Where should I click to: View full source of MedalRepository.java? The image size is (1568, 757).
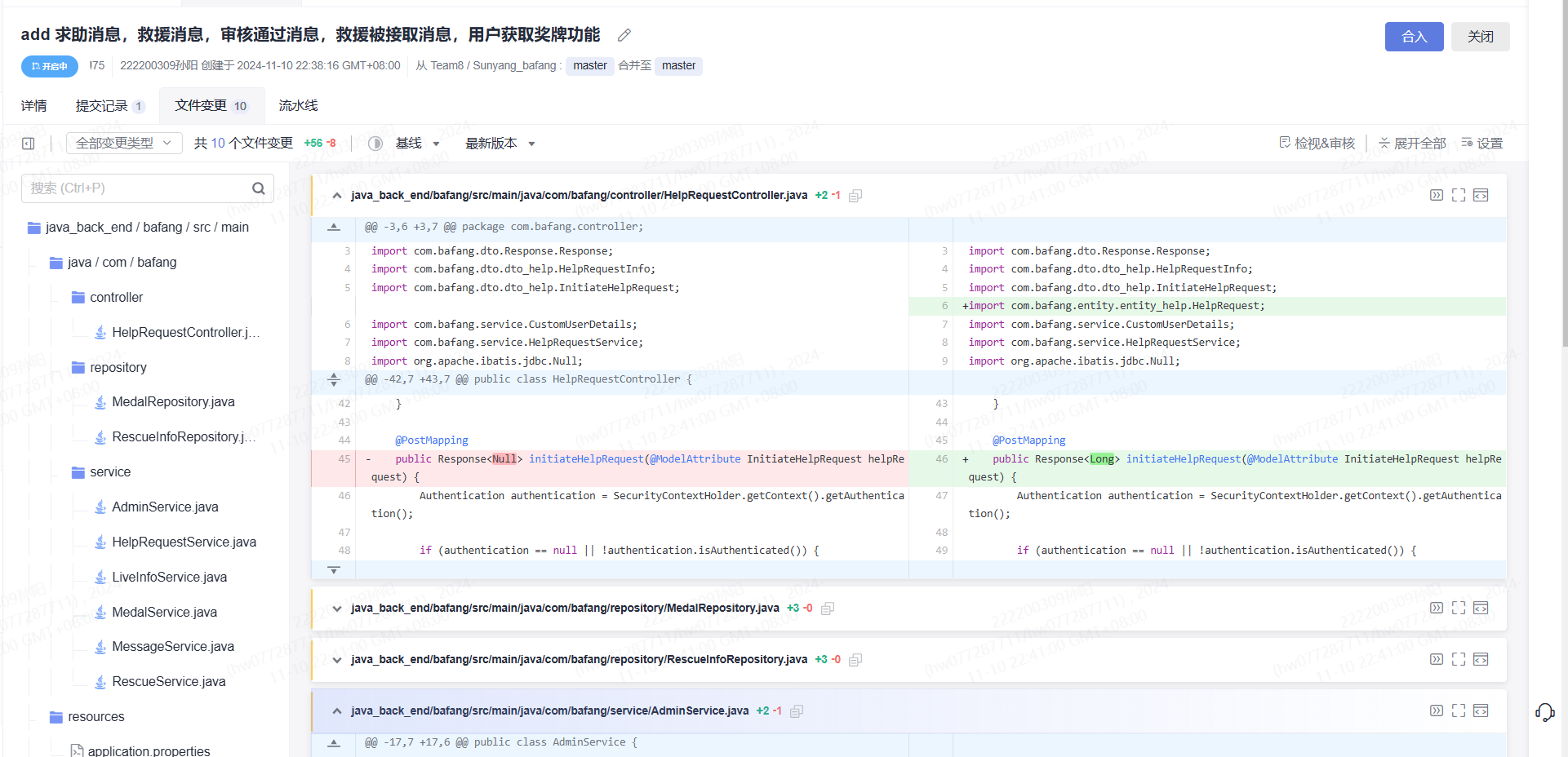click(1481, 608)
